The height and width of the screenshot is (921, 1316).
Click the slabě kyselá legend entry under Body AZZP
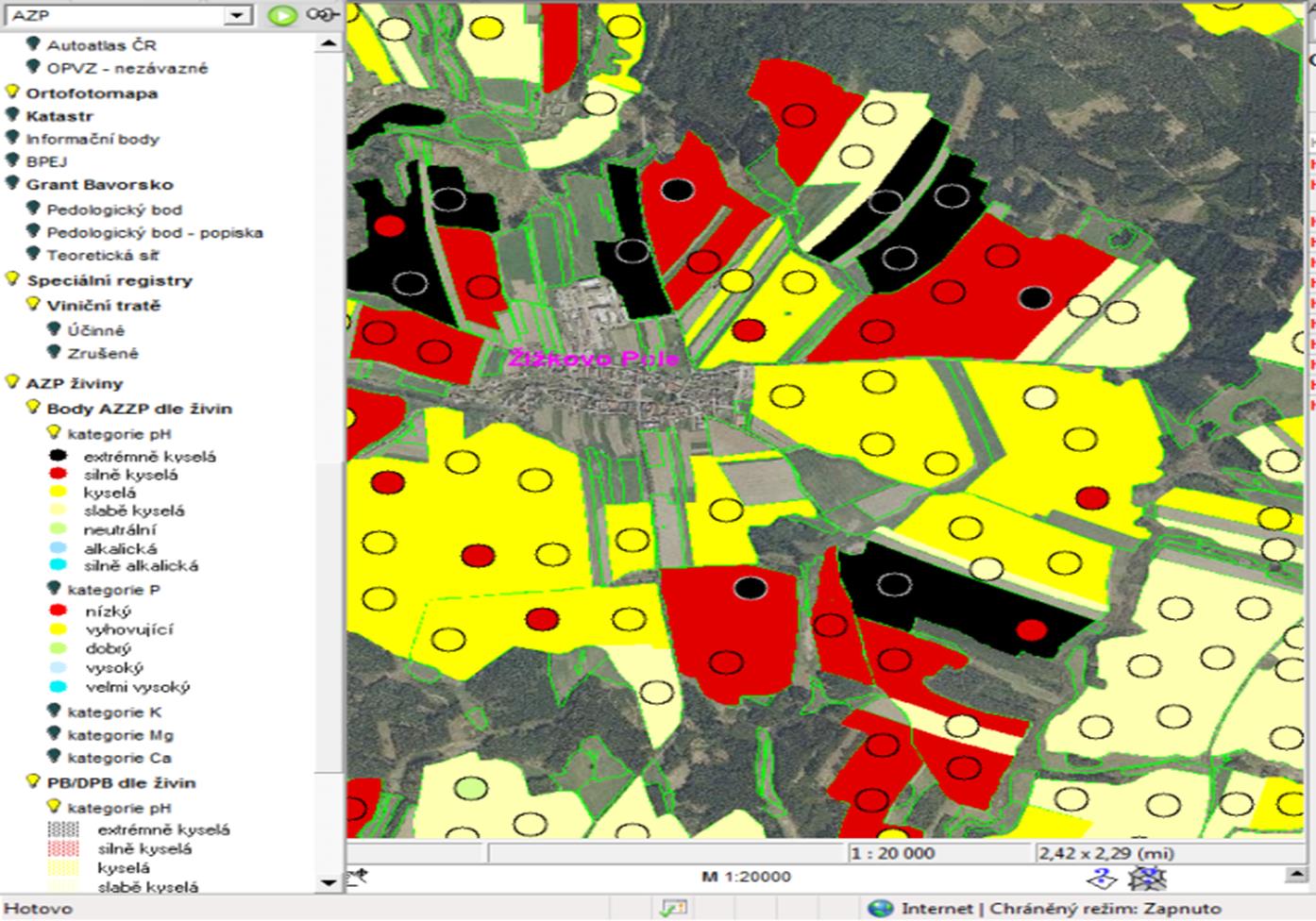(134, 511)
